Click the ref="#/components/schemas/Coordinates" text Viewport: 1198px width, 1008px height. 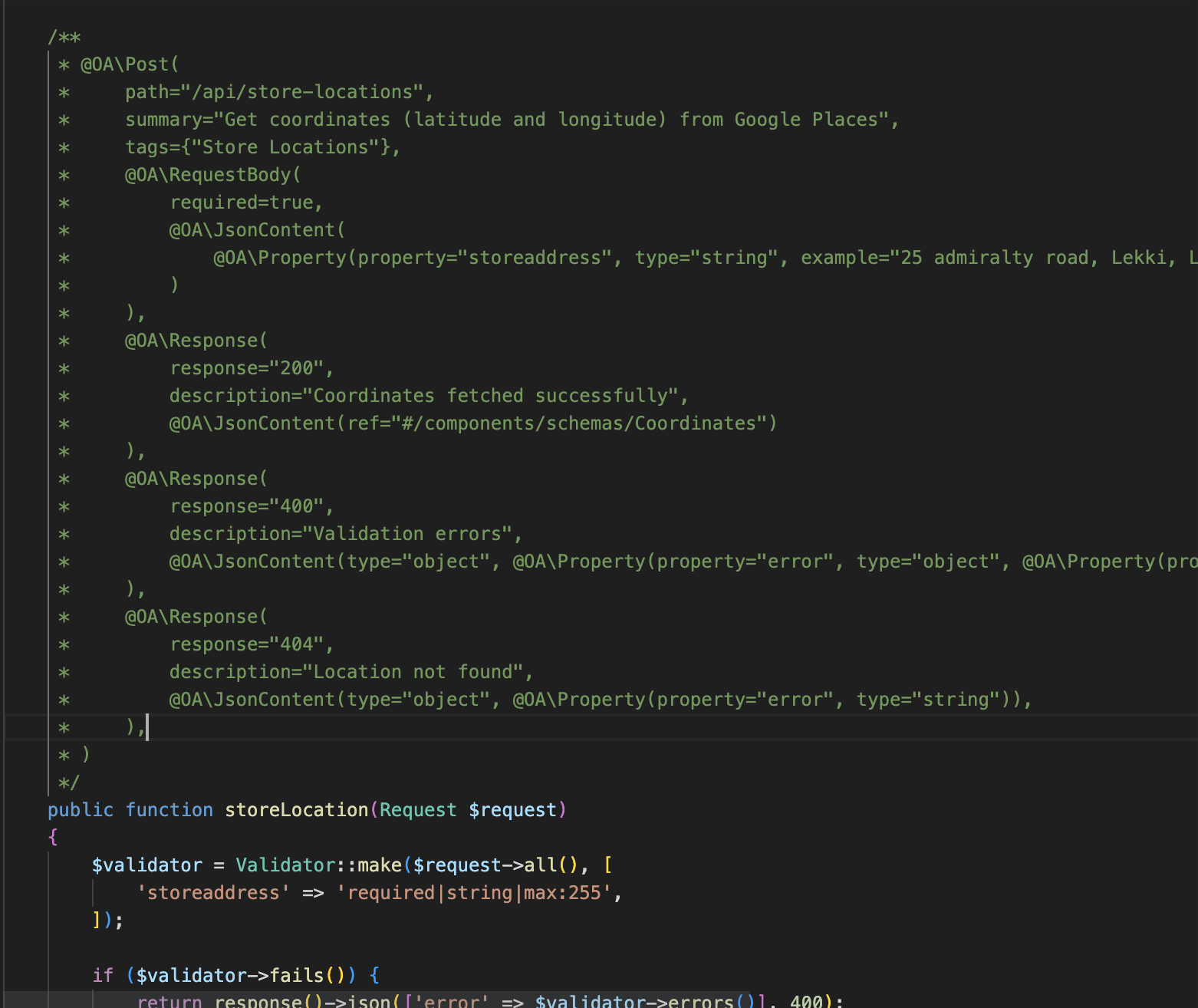coord(558,423)
